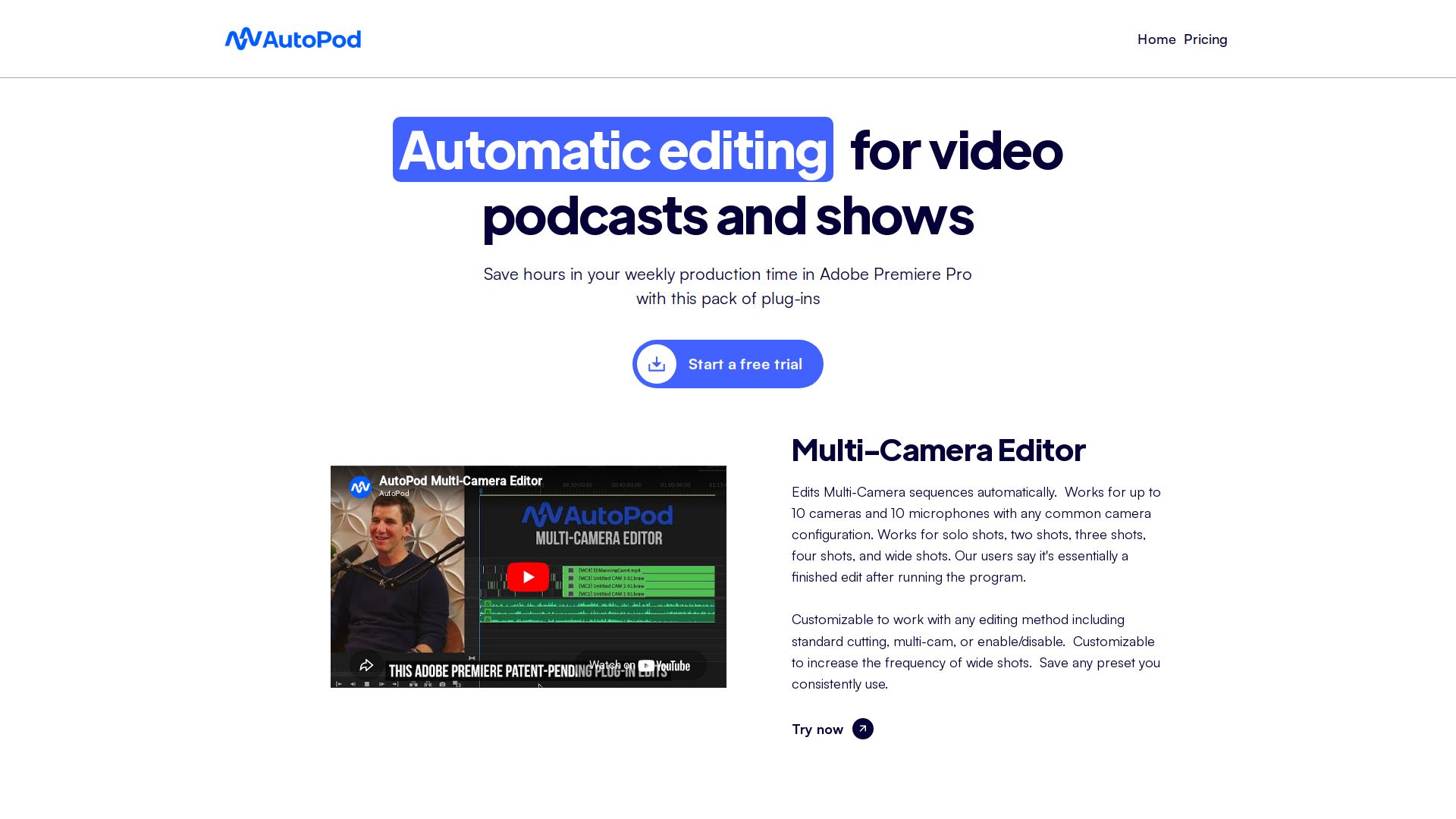The image size is (1456, 819).
Task: Click Watch on YouTube text
Action: (x=612, y=665)
